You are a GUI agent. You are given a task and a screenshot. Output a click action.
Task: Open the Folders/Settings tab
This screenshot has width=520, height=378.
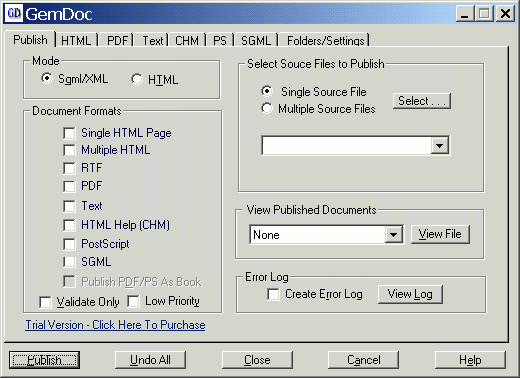(x=325, y=41)
